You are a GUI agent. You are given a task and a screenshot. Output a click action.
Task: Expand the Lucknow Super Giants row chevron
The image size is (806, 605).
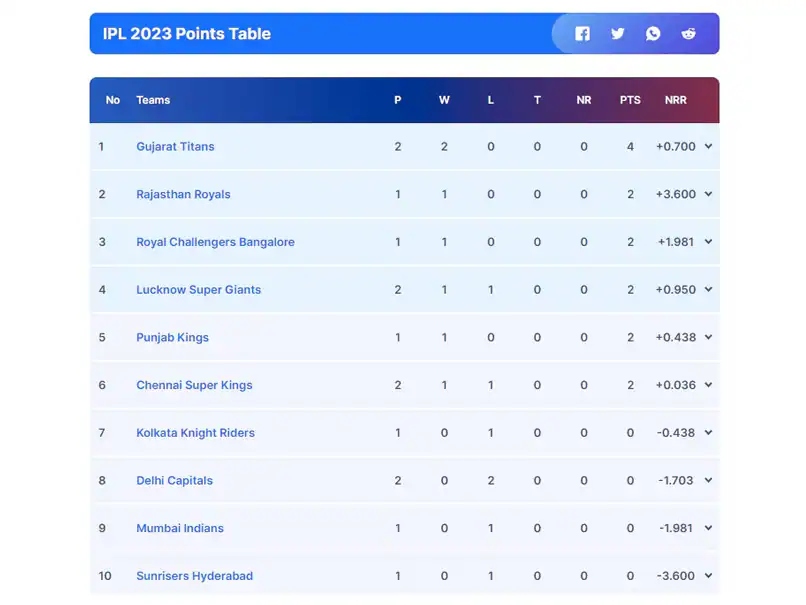(x=708, y=289)
